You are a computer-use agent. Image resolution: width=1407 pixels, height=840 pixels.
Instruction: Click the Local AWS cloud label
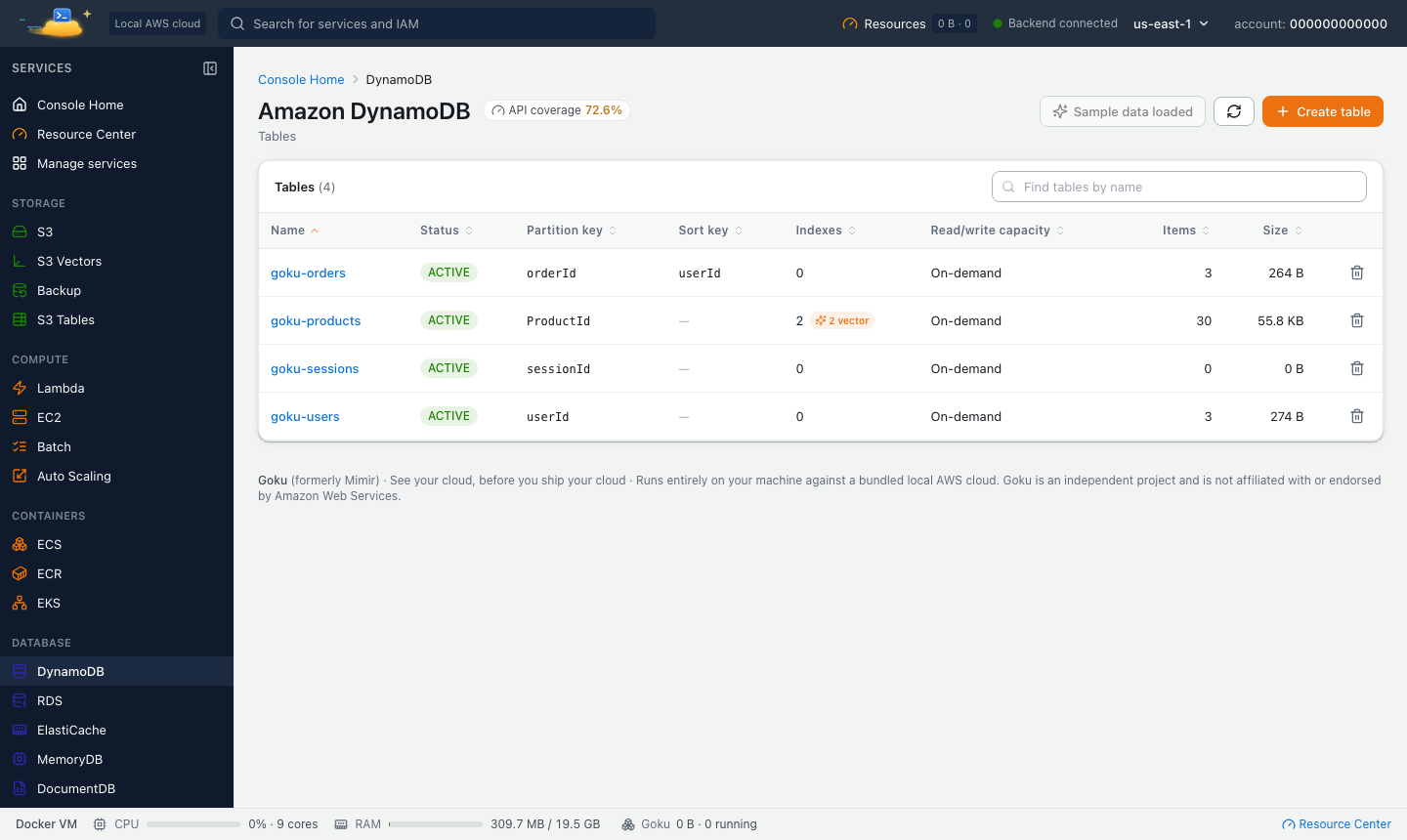[157, 23]
